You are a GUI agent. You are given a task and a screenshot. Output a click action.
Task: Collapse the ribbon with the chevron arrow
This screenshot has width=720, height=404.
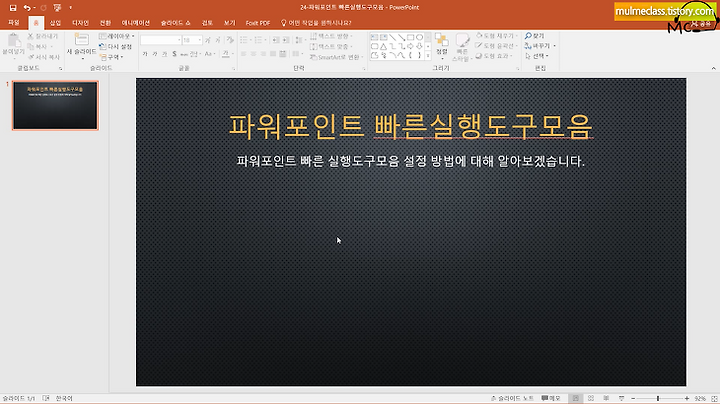(714, 68)
